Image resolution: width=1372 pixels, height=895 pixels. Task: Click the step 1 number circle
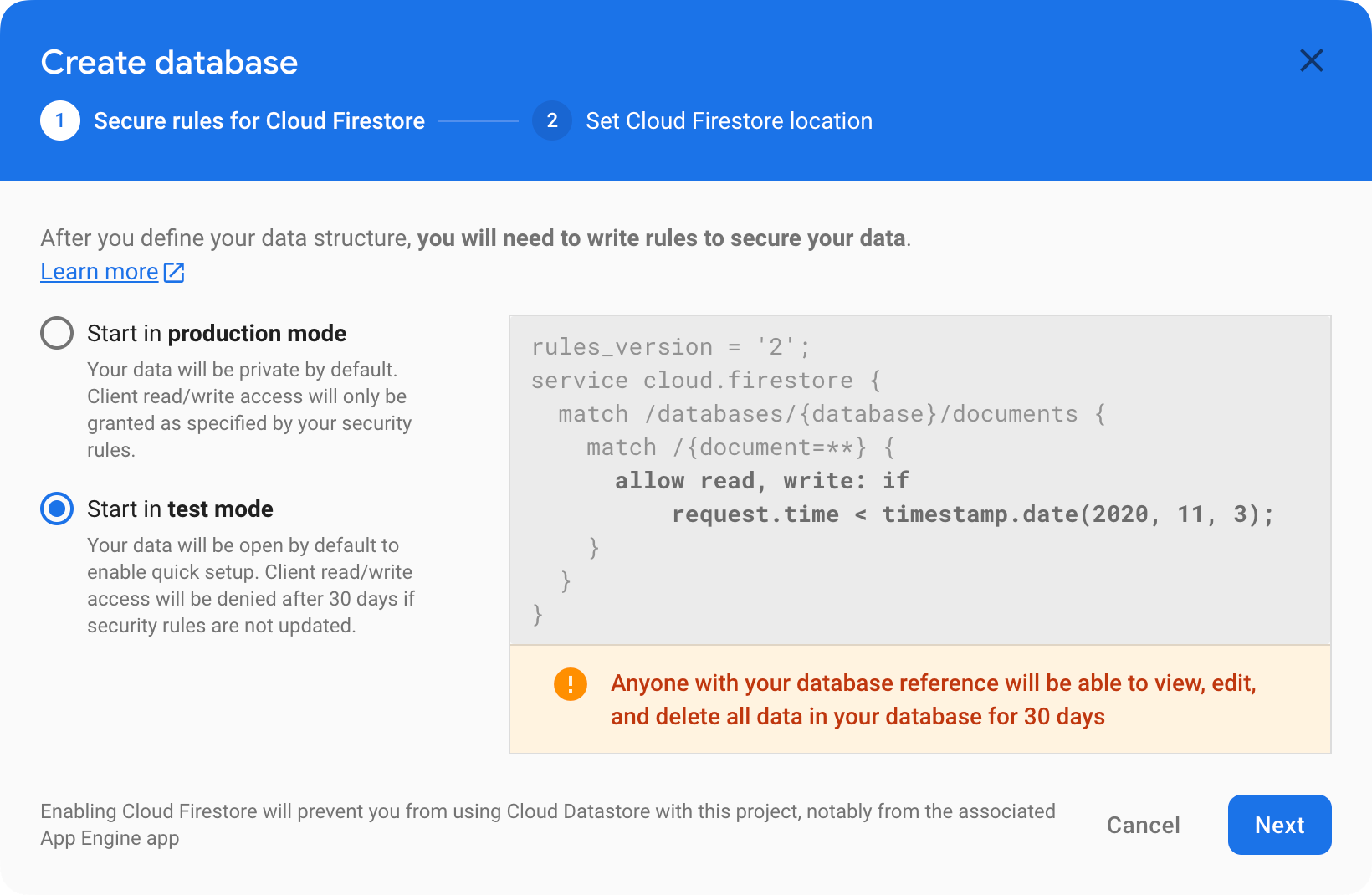click(x=60, y=120)
